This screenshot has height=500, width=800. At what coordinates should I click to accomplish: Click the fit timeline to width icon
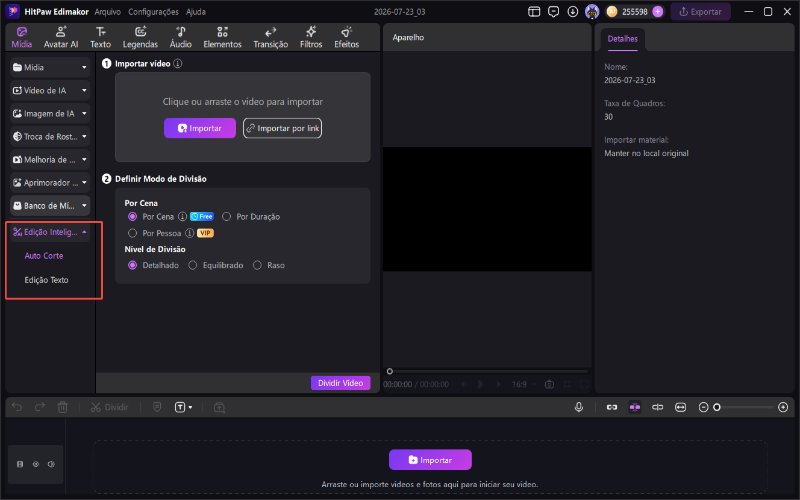tap(681, 407)
